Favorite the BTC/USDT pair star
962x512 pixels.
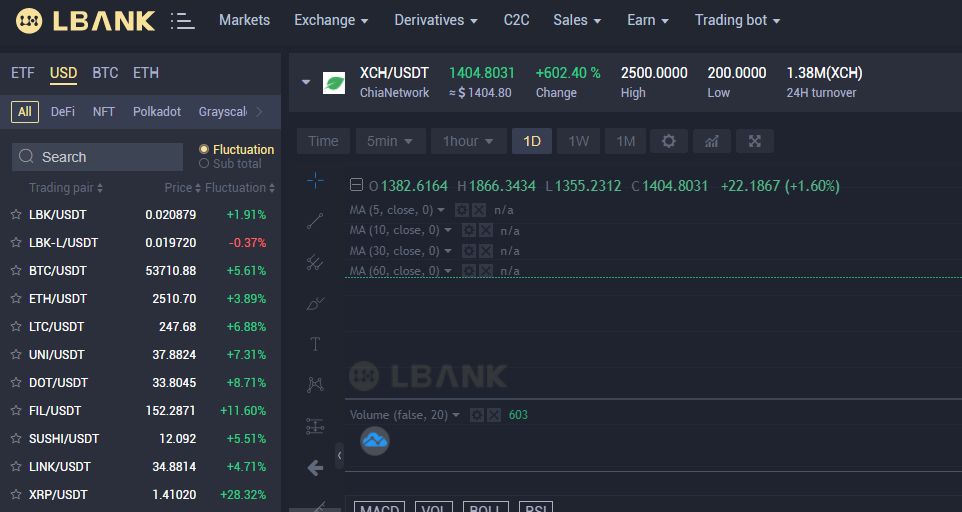pos(16,270)
